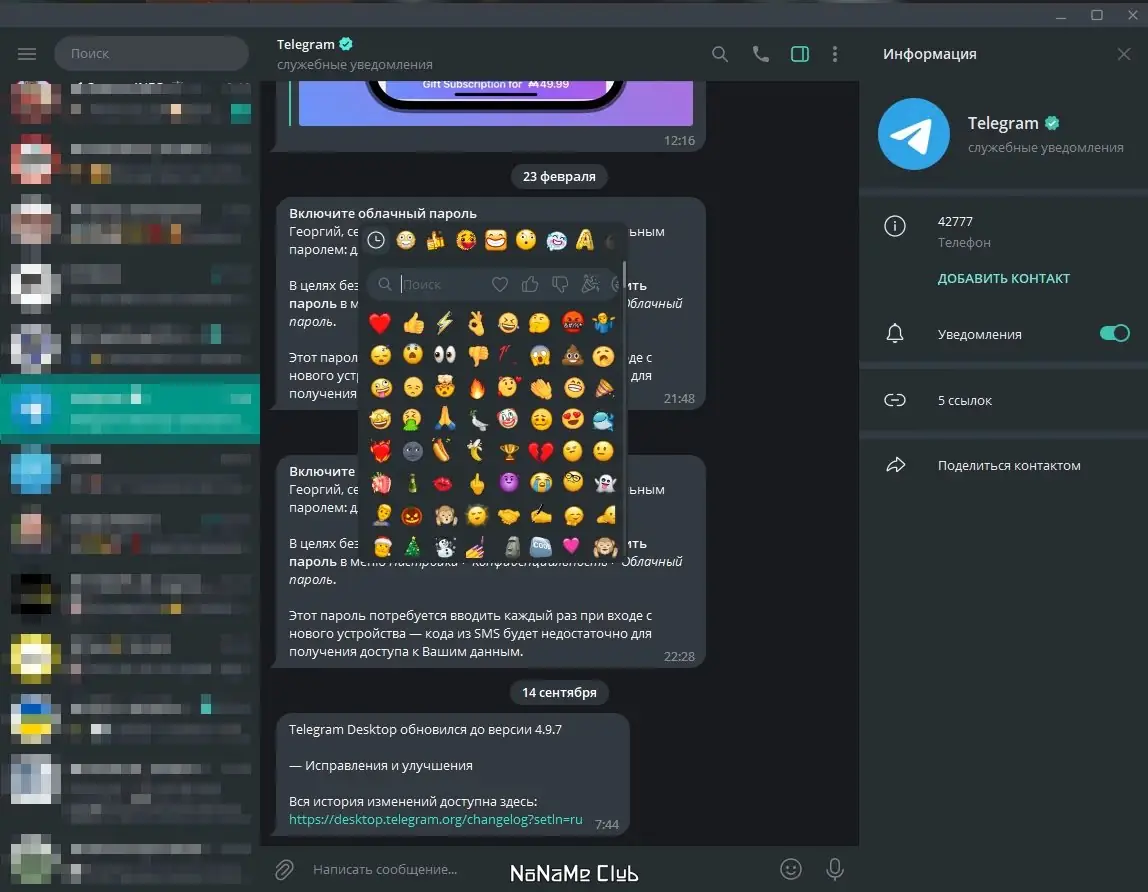This screenshot has height=892, width=1148.
Task: Open the main hamburger menu
Action: (x=27, y=53)
